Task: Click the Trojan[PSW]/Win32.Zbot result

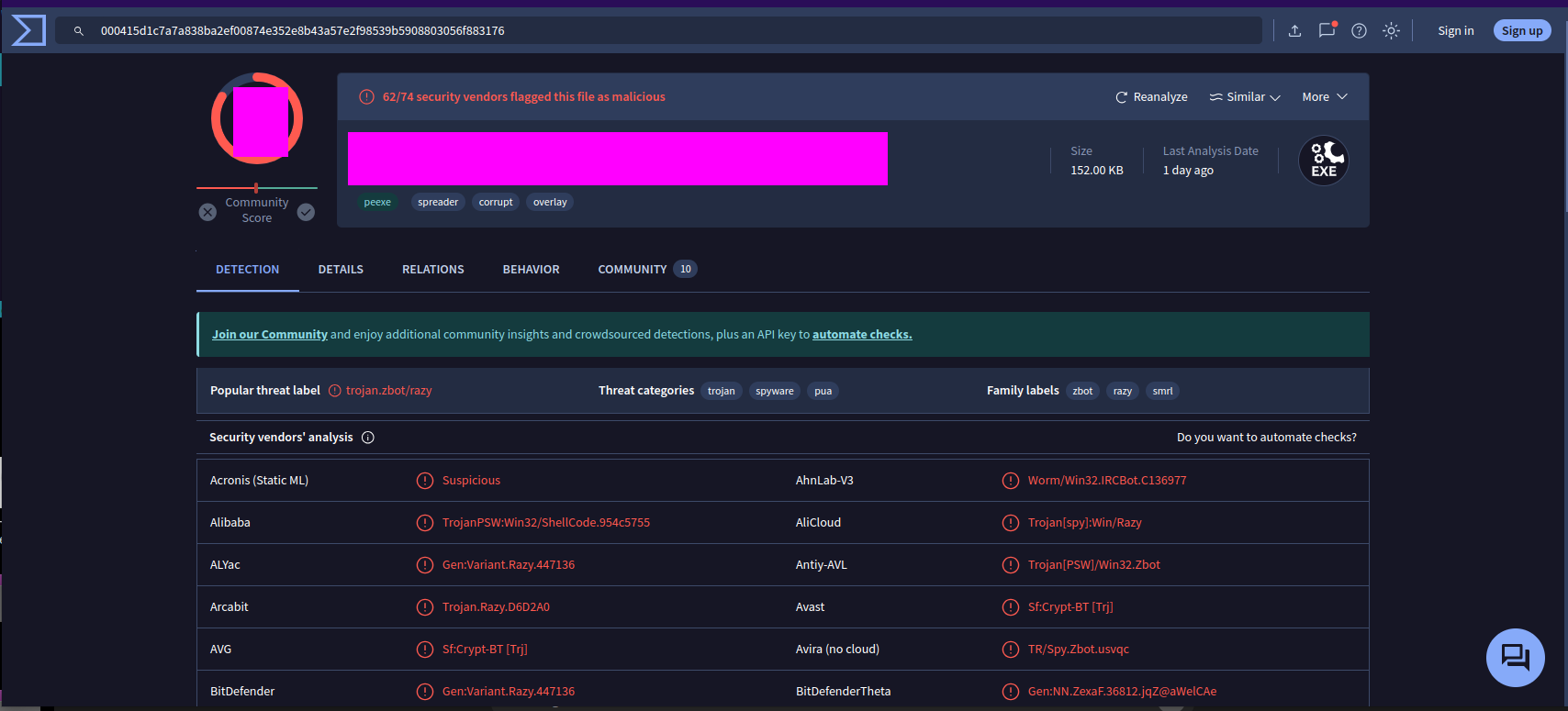Action: click(x=1094, y=565)
